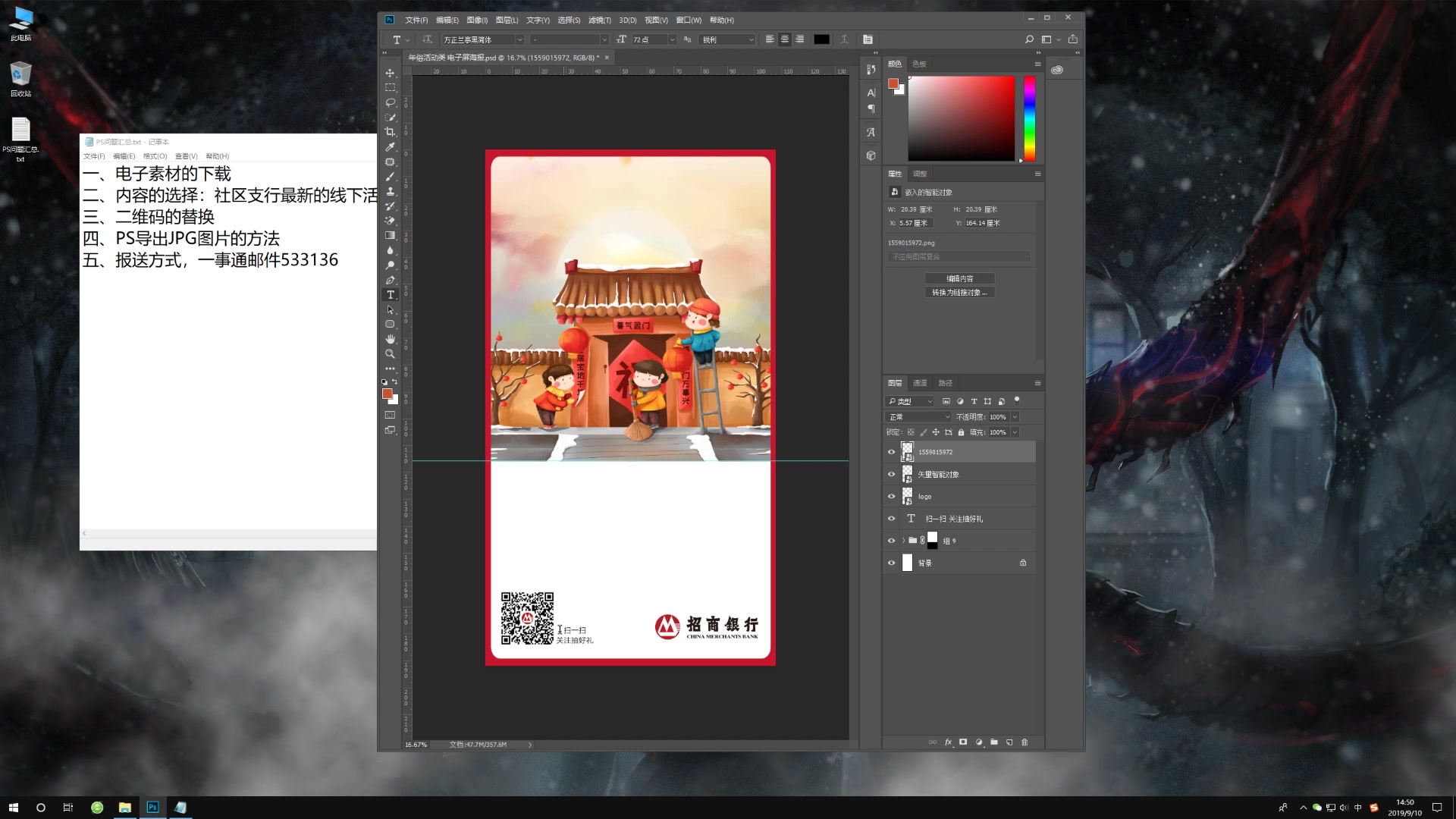The height and width of the screenshot is (819, 1456).
Task: Select the Gradient tool
Action: point(390,236)
